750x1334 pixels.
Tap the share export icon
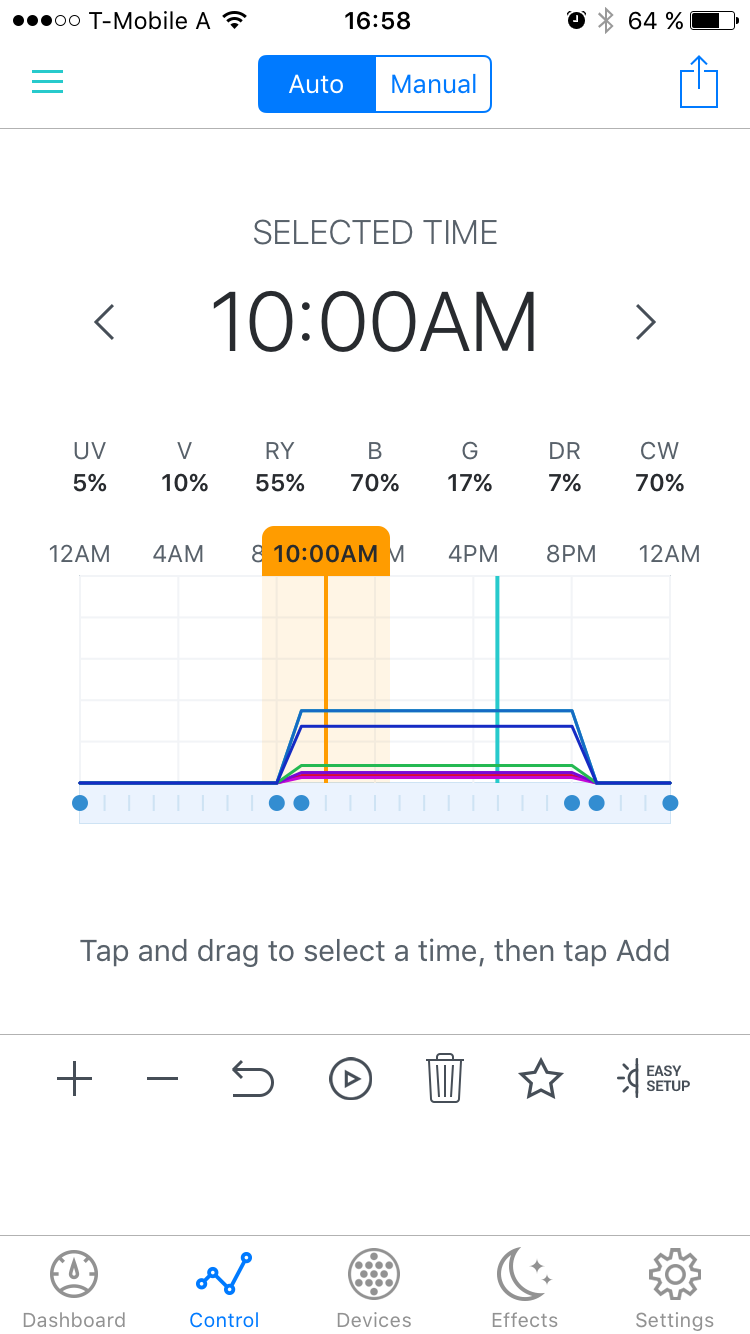[699, 82]
